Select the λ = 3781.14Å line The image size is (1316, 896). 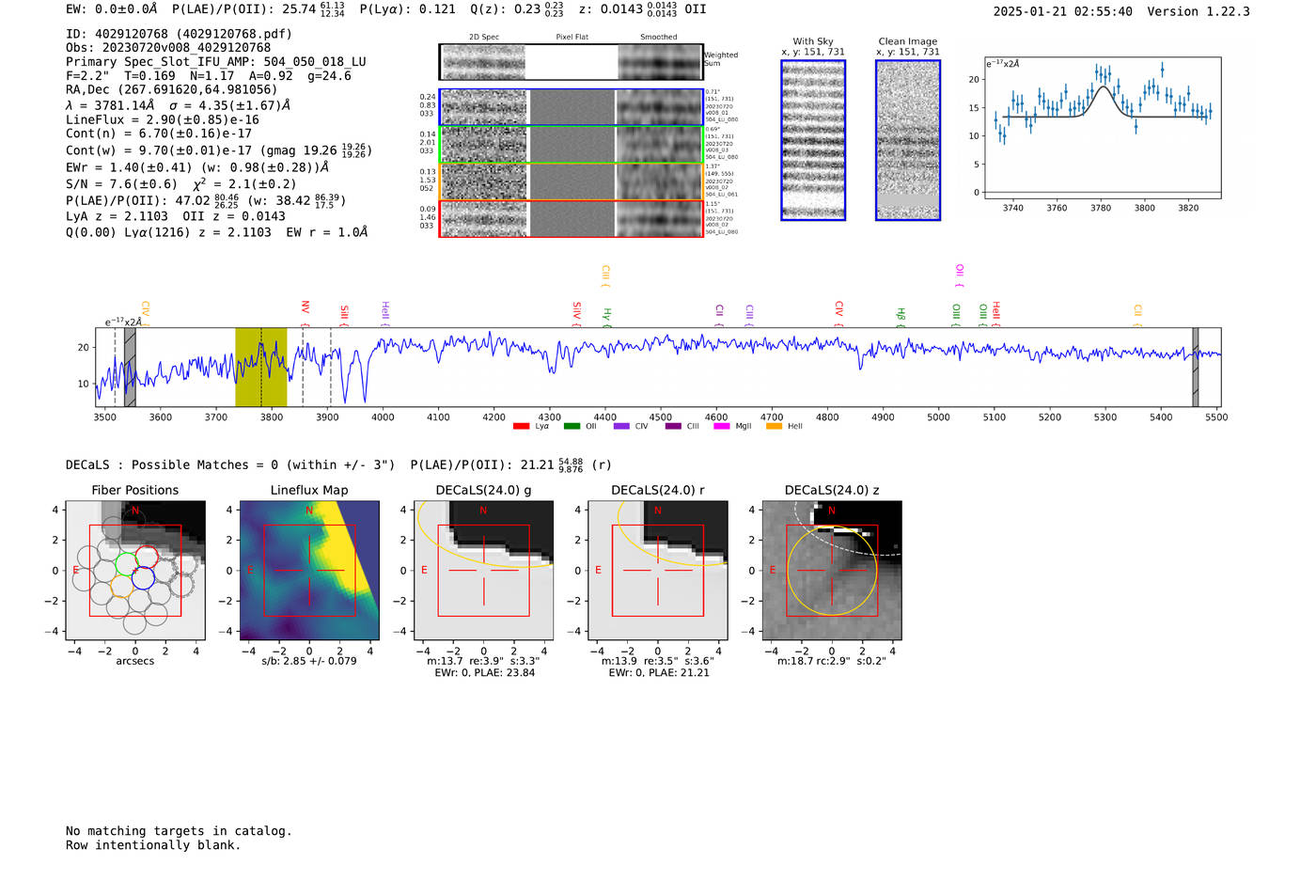[x=179, y=105]
